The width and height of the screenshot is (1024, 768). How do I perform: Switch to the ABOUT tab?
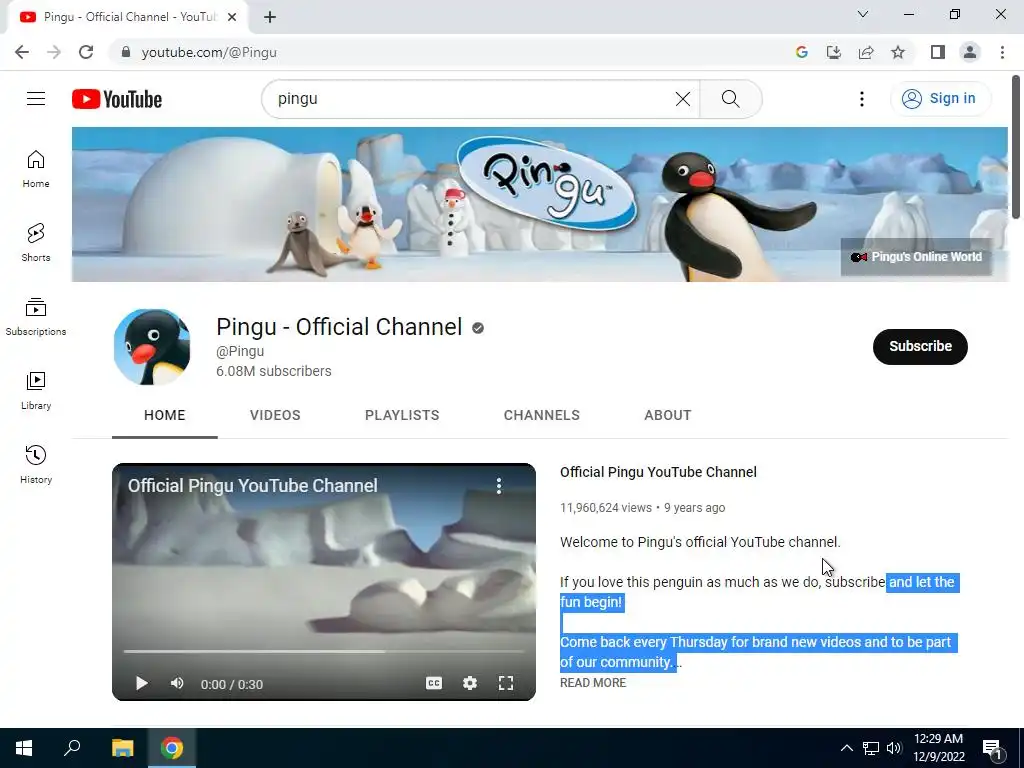pos(667,415)
